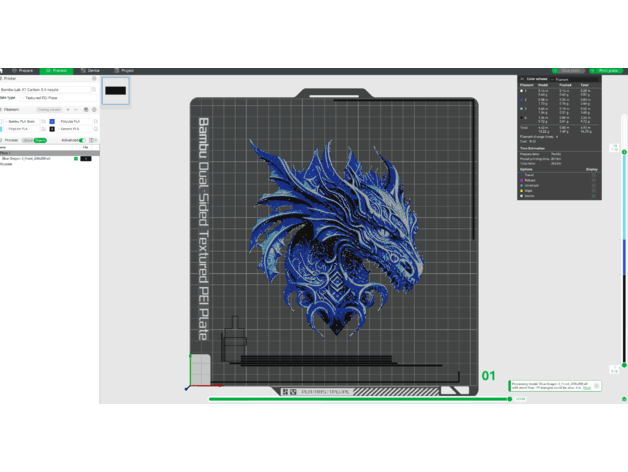Open the filament 2 PolyLite PLA dropdown

[74, 121]
